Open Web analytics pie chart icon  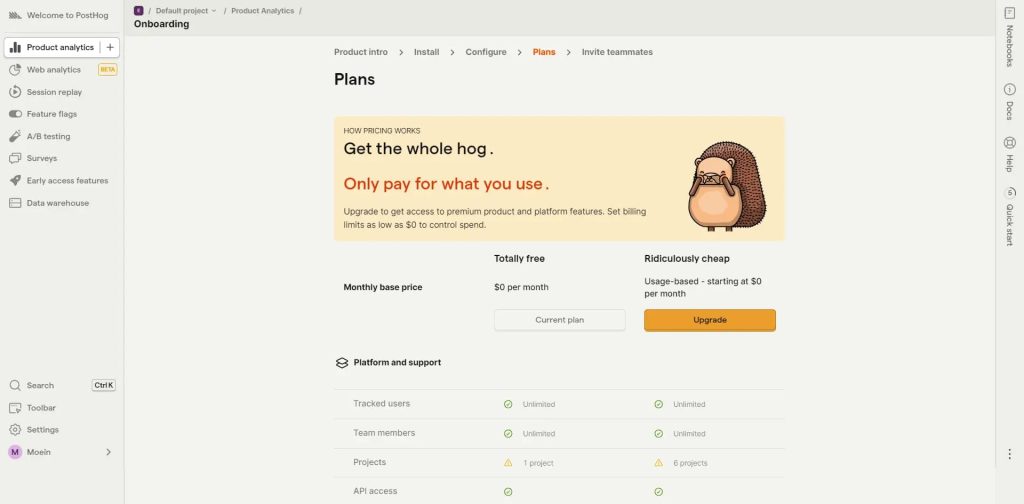15,70
